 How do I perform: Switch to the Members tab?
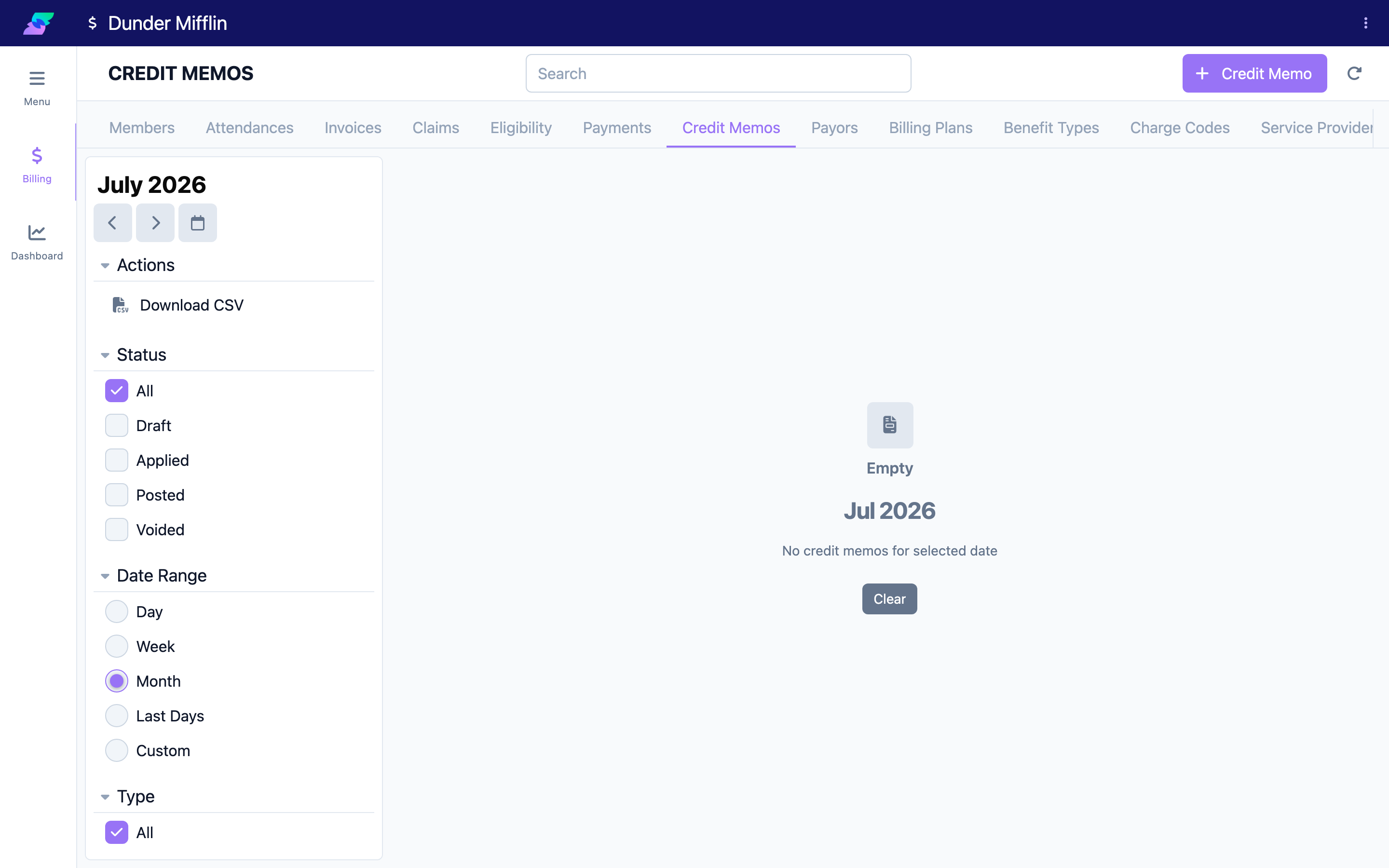click(142, 127)
